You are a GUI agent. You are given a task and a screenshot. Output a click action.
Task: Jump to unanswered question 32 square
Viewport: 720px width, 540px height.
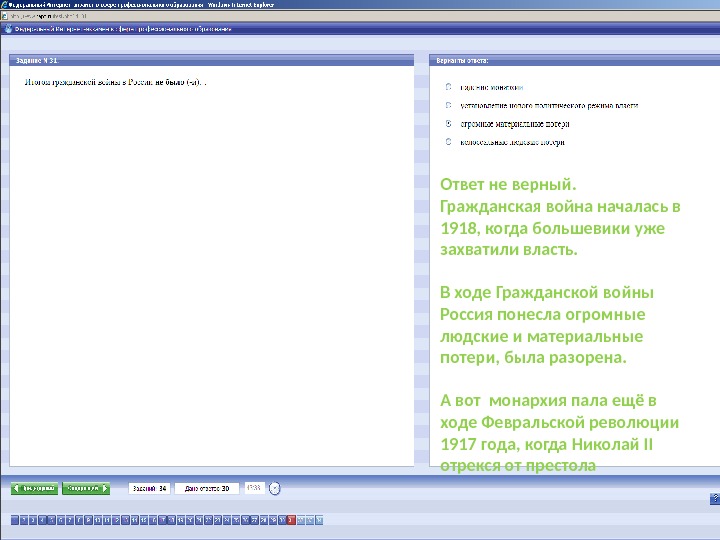tap(301, 520)
